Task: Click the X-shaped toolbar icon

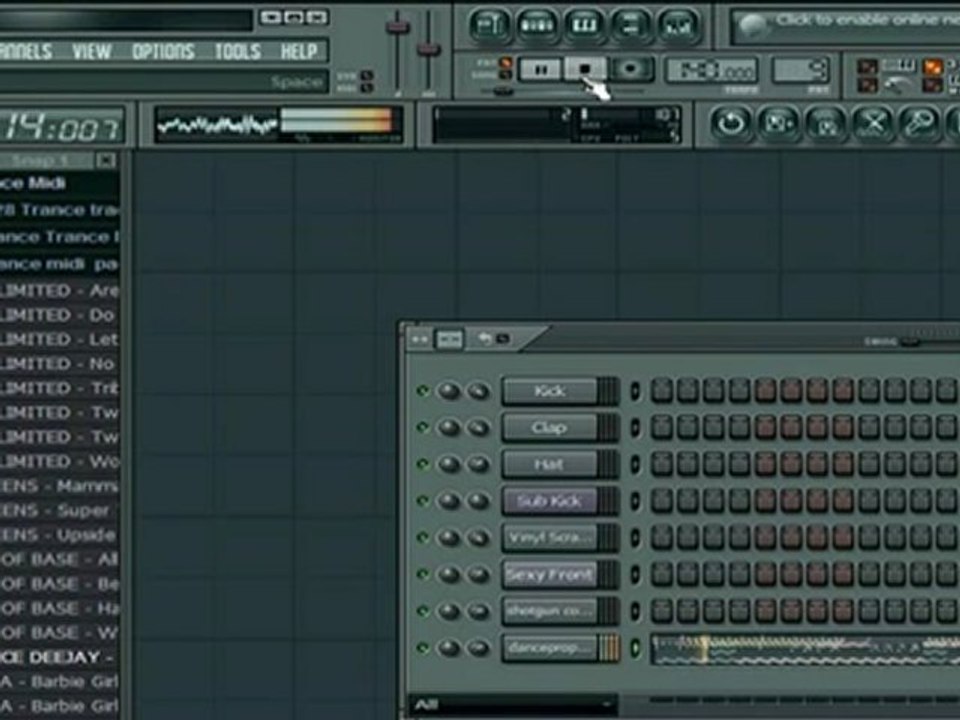Action: (x=873, y=124)
